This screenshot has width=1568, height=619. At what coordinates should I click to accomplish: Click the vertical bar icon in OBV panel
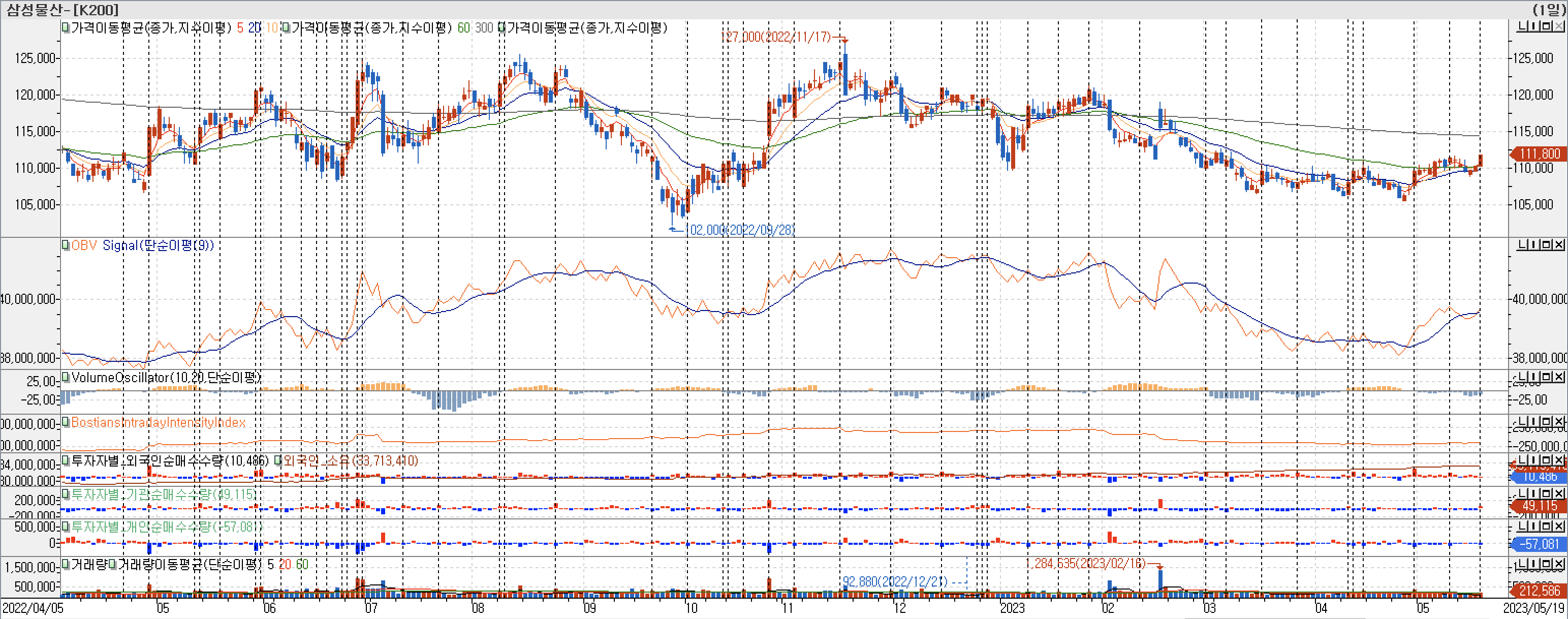click(1534, 244)
